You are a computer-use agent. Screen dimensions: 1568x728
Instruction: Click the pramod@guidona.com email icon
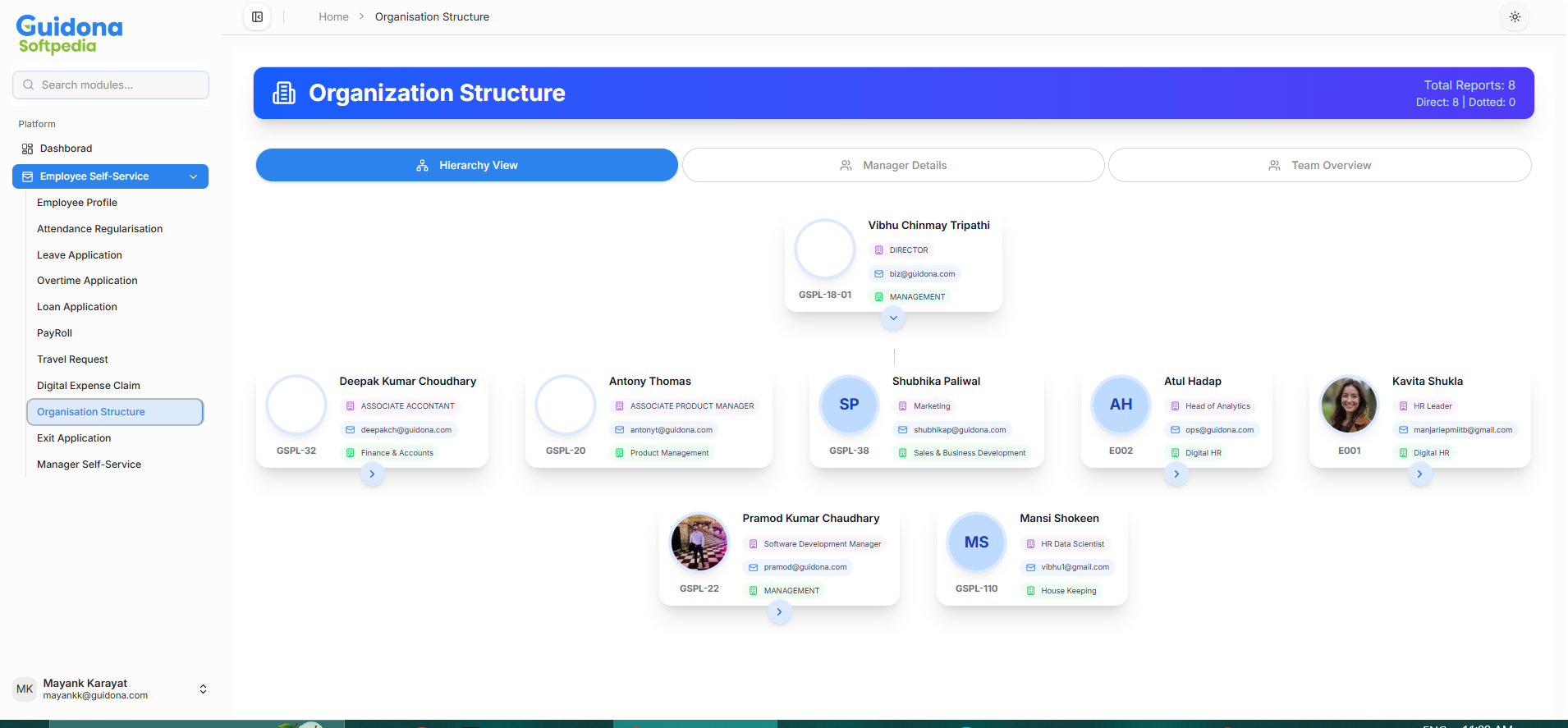tap(753, 567)
